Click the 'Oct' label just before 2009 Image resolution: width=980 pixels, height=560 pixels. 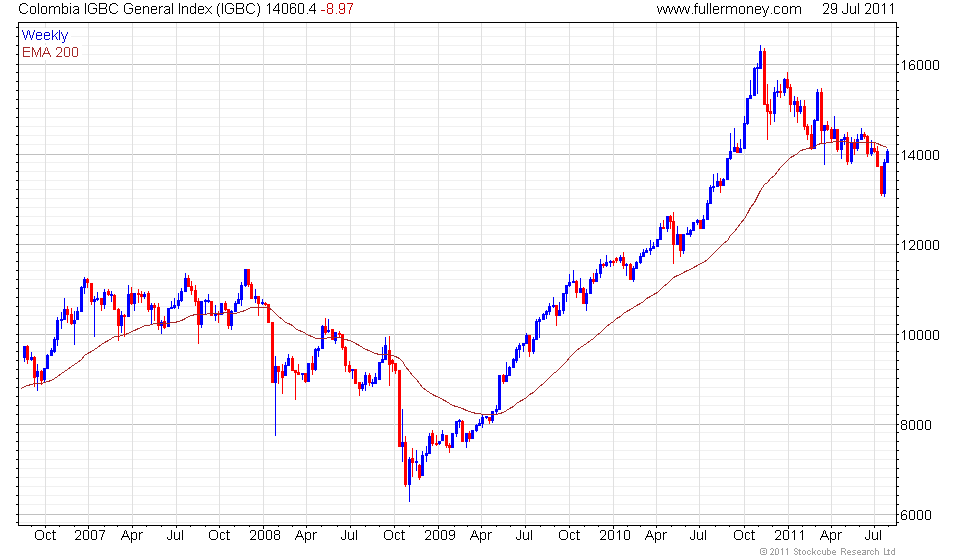[394, 535]
